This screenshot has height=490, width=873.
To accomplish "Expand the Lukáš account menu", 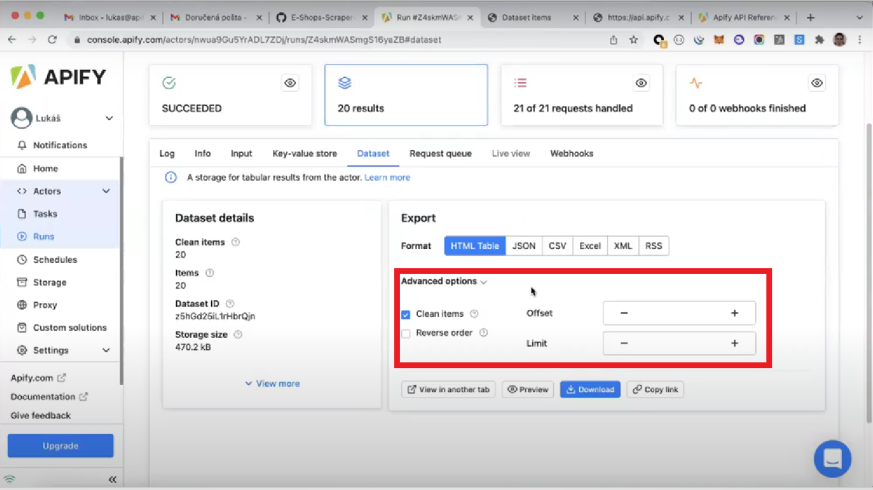I will coord(109,118).
